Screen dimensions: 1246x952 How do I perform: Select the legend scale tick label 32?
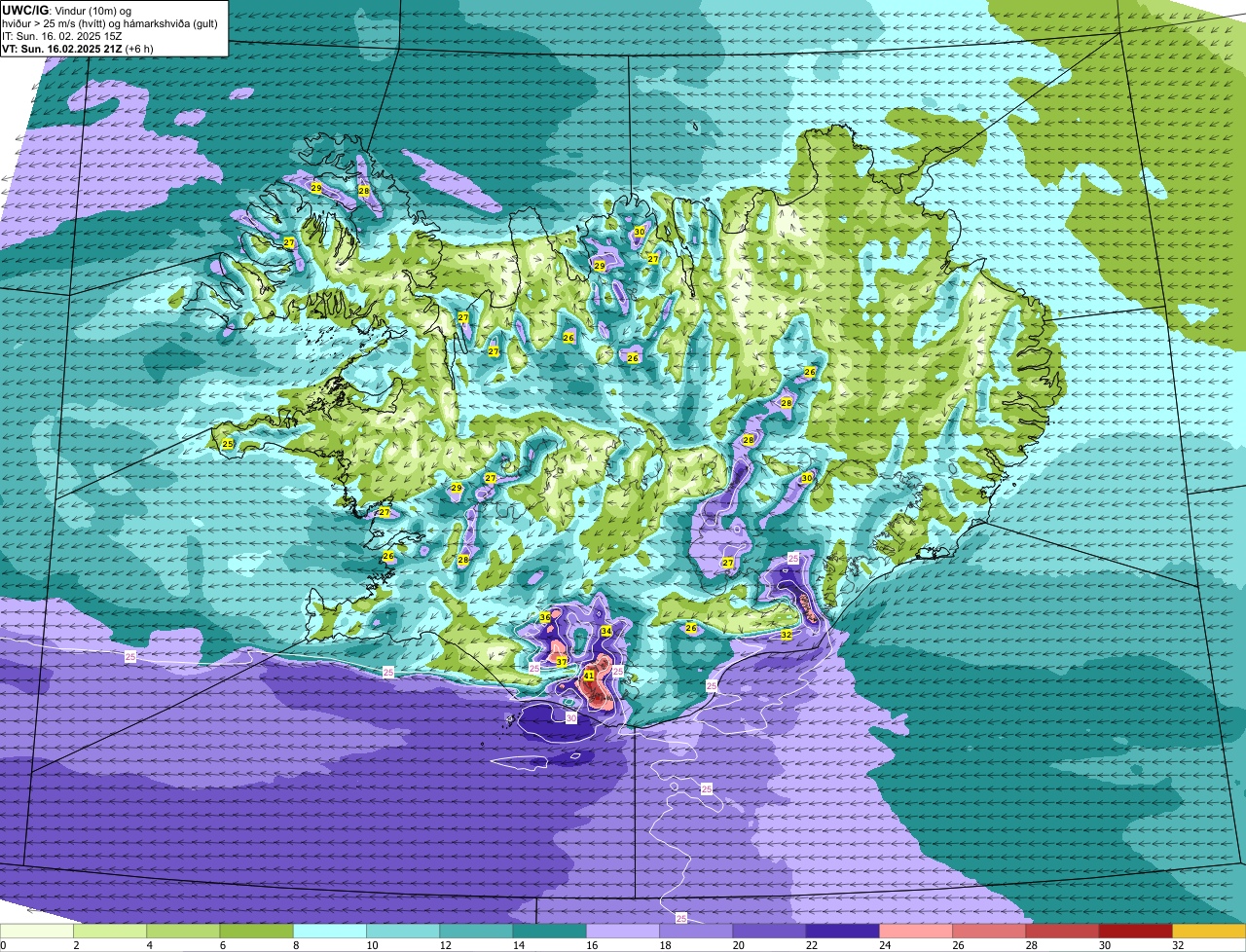1178,945
